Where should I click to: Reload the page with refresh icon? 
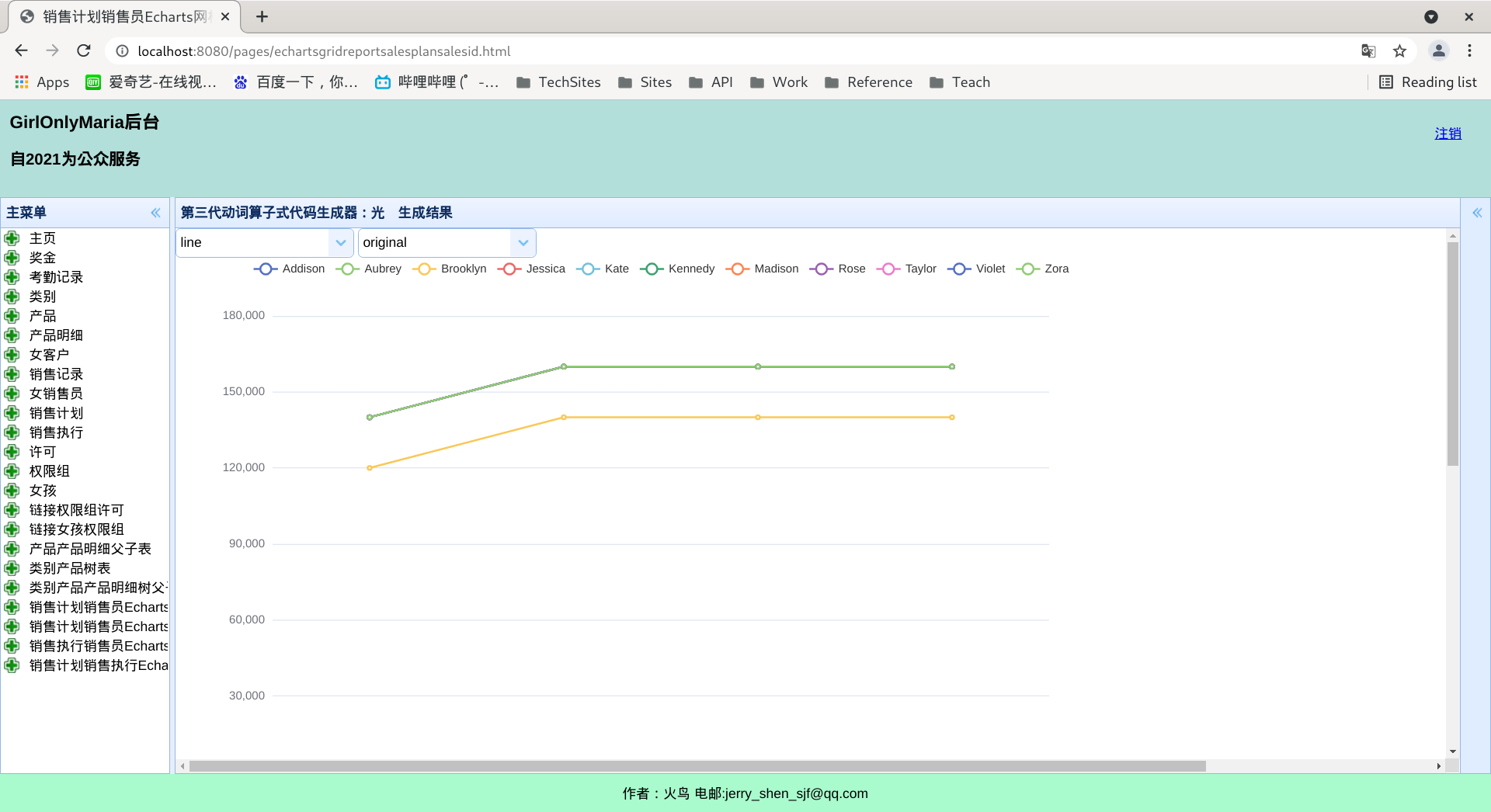click(84, 51)
